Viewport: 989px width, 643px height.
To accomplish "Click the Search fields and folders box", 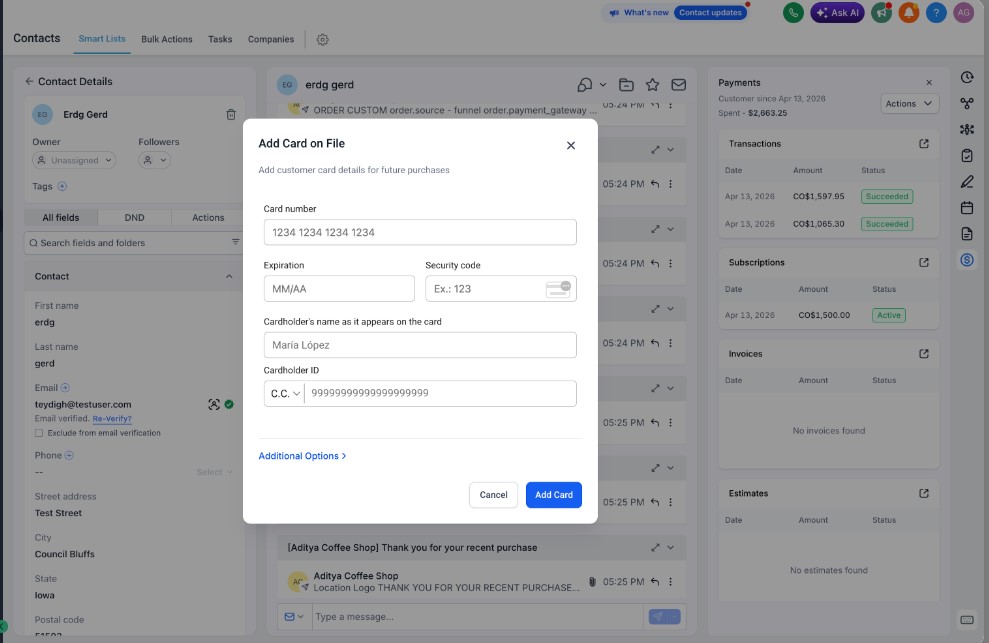I will [x=132, y=243].
